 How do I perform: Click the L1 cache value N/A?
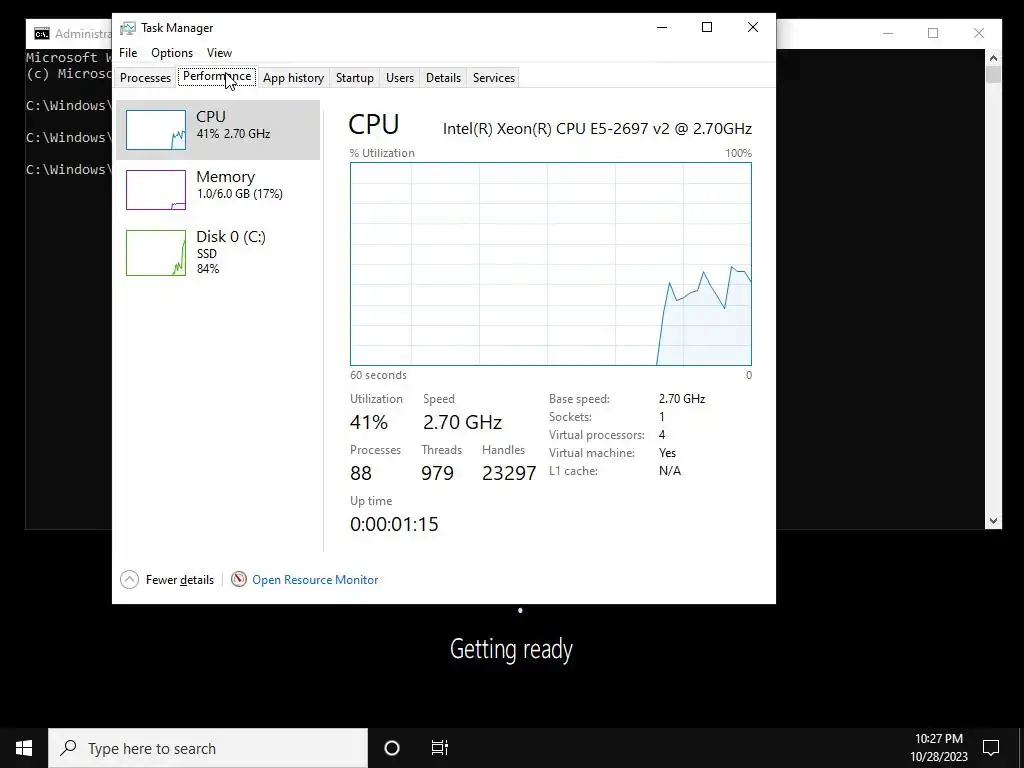point(670,471)
